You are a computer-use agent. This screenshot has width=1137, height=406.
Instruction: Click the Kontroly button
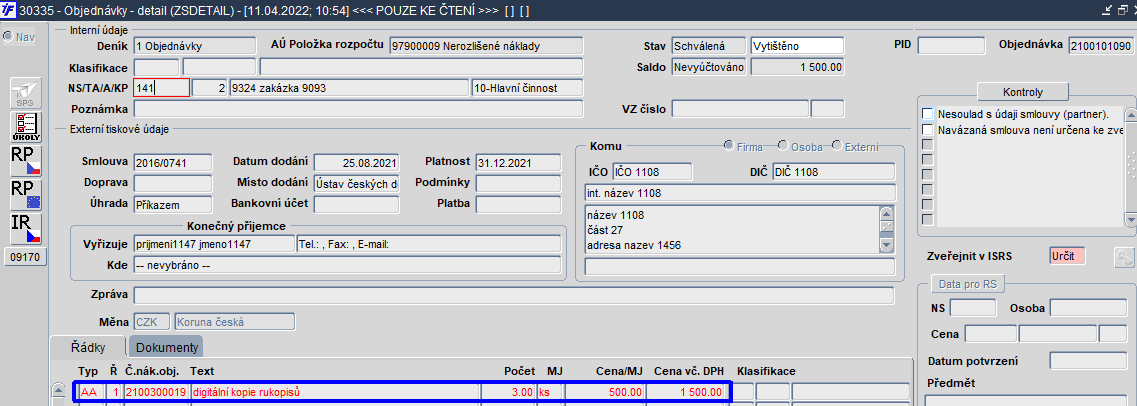point(1022,92)
